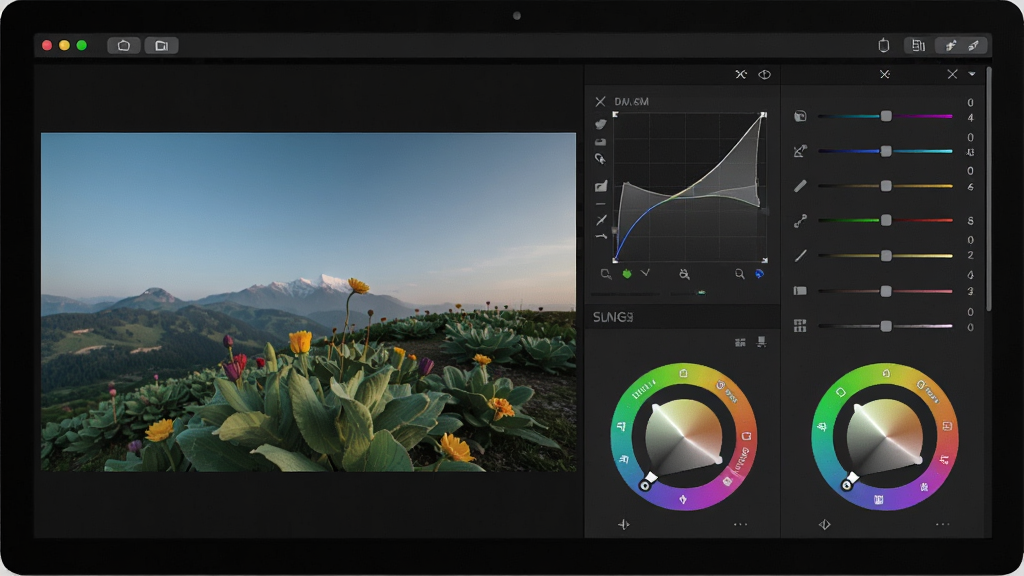Toggle the green channel dot below the curve
This screenshot has height=576, width=1024.
click(x=627, y=274)
